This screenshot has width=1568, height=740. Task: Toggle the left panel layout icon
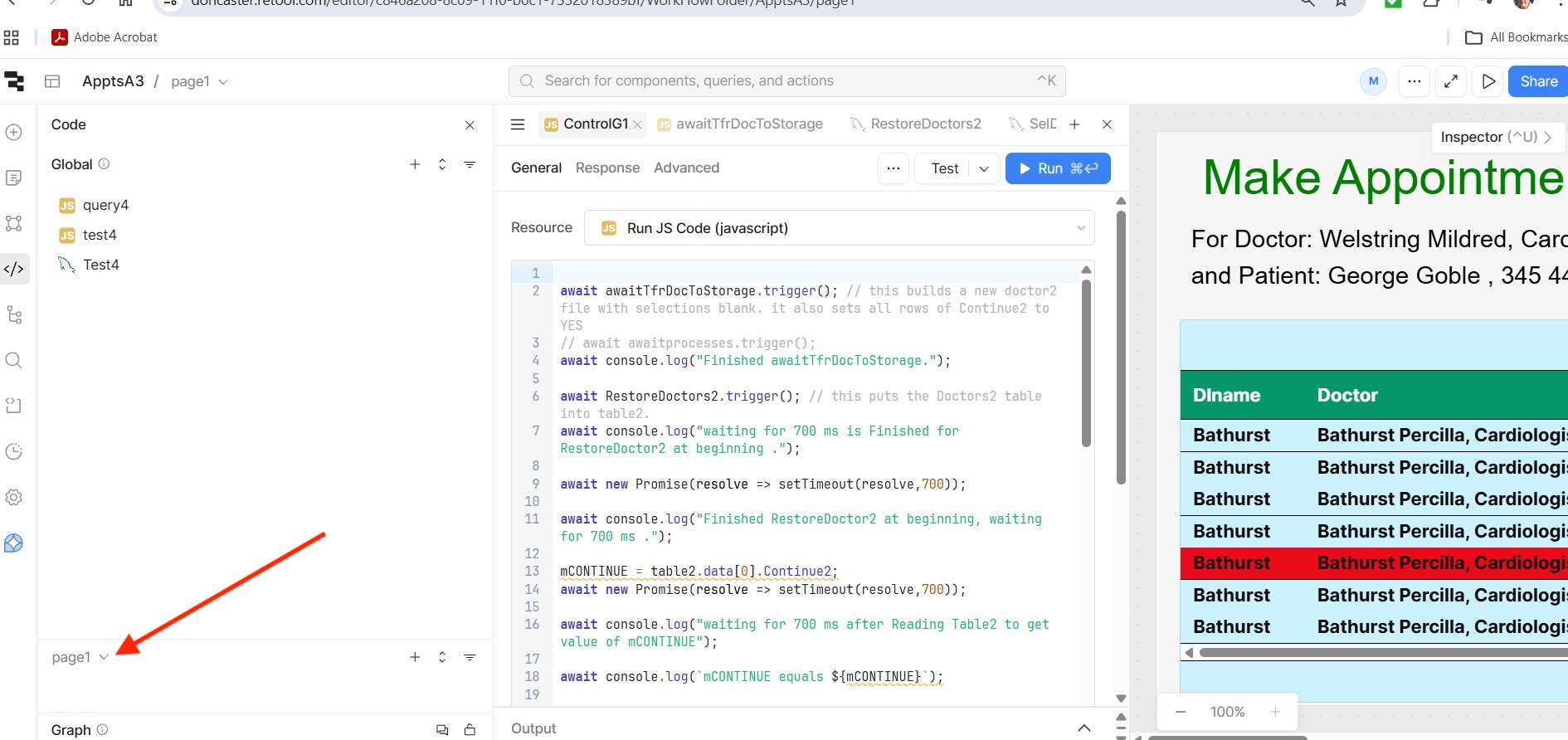(x=52, y=81)
